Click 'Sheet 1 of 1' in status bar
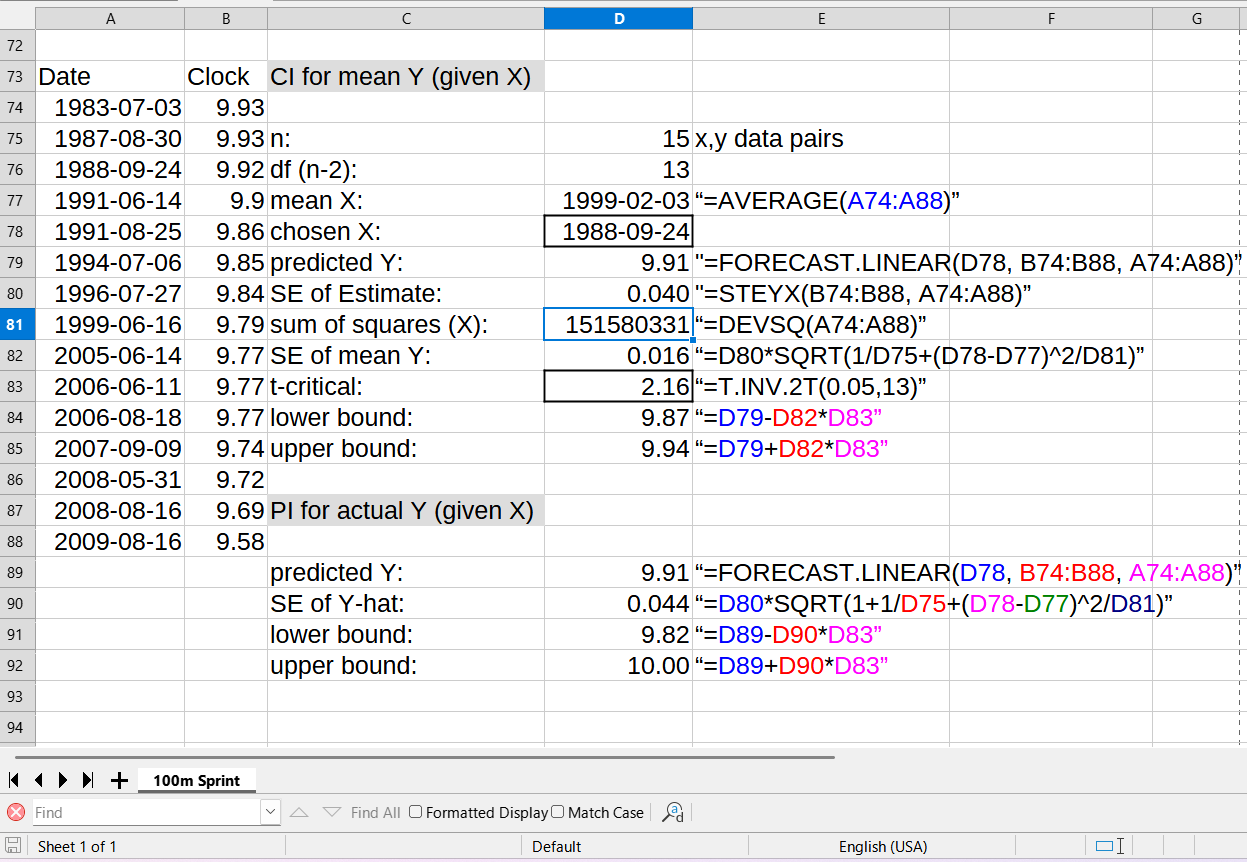The height and width of the screenshot is (862, 1247). 77,846
